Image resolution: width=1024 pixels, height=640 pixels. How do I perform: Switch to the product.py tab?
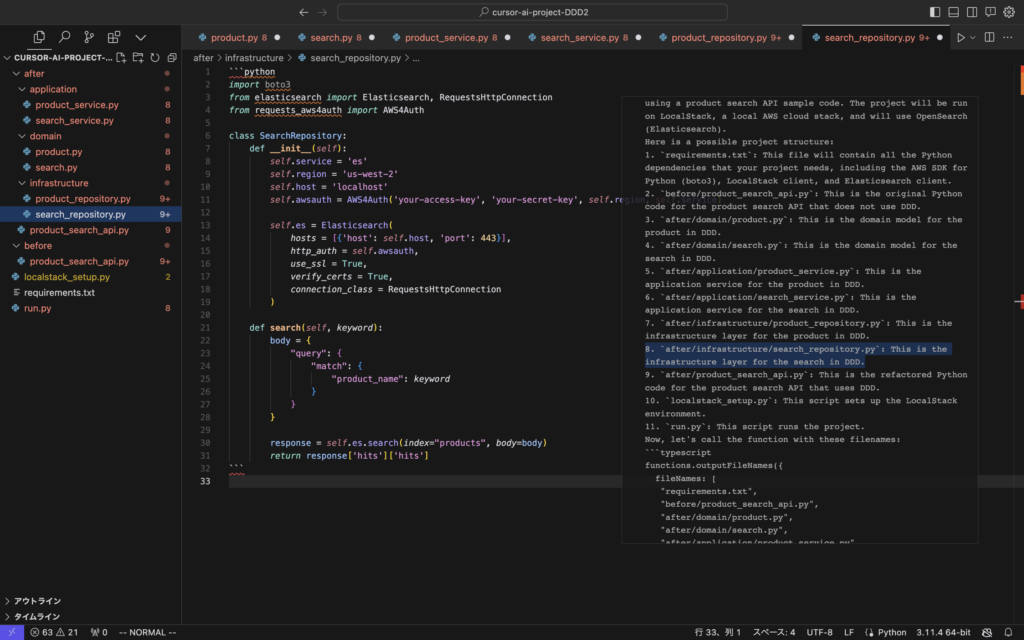[x=238, y=37]
